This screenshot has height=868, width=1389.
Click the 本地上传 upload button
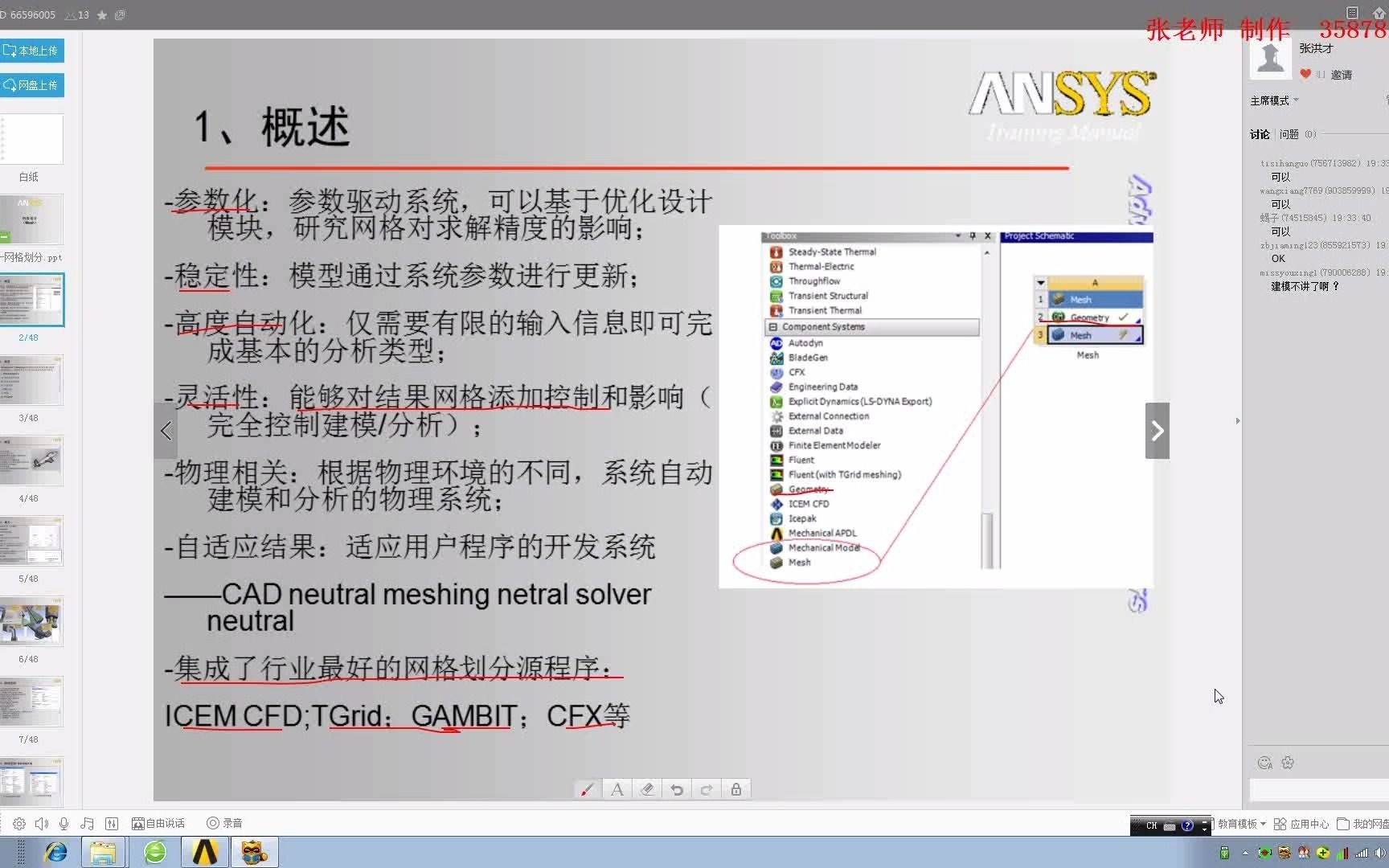[31, 51]
